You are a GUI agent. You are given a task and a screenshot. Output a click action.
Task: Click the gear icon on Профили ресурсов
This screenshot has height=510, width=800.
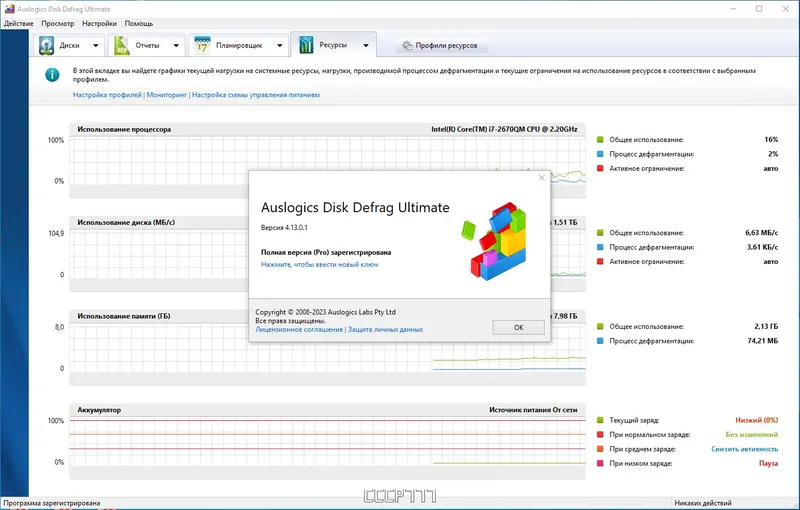point(407,45)
